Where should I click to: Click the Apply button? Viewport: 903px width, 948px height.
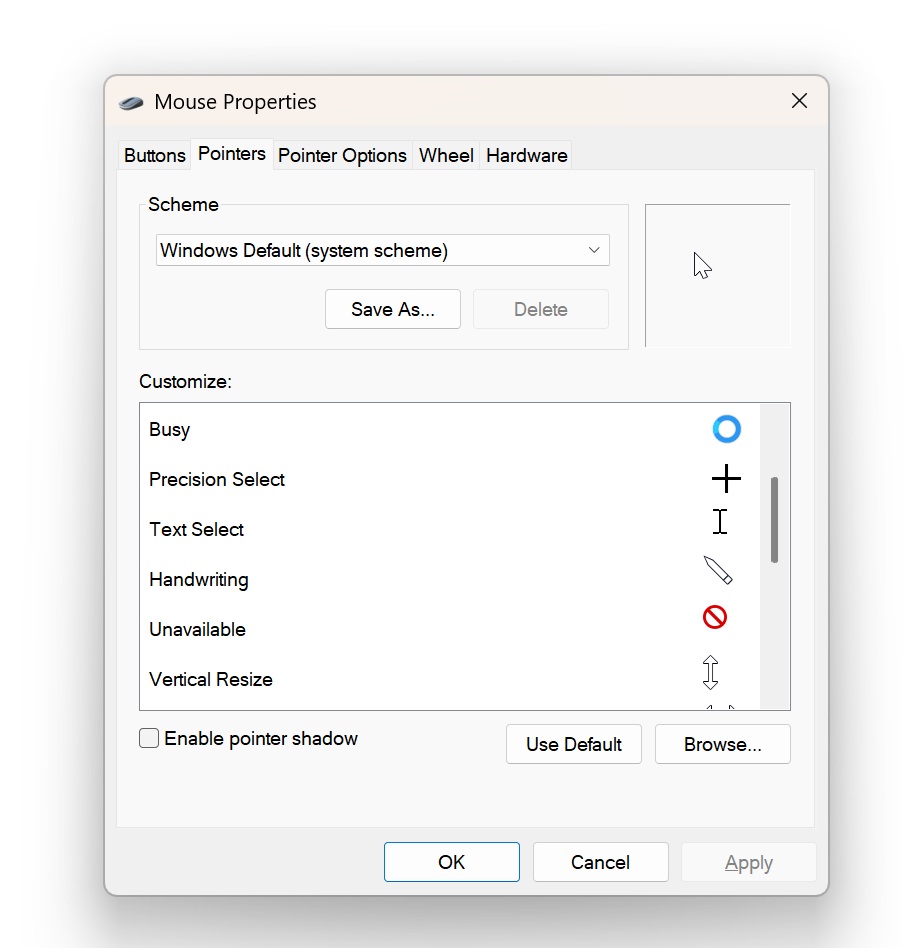(749, 862)
